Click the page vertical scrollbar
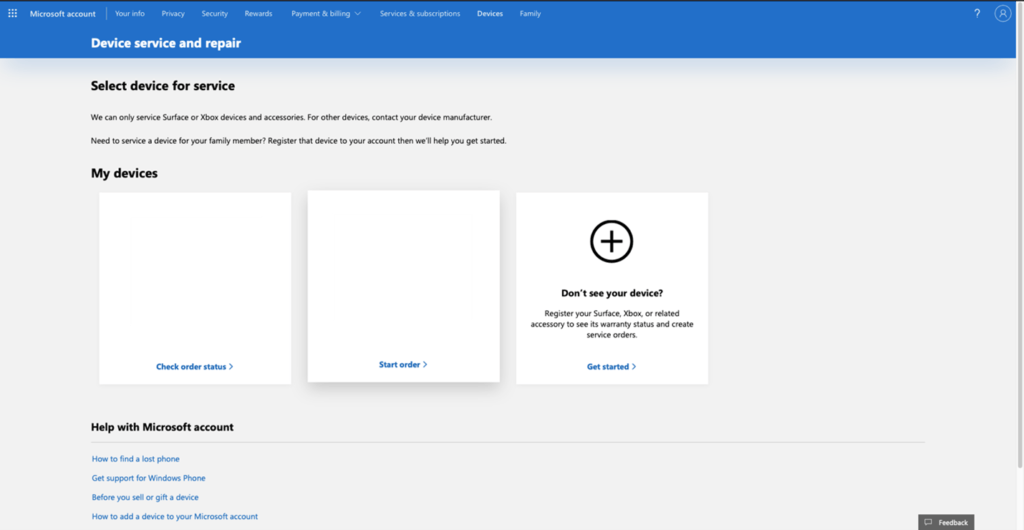Viewport: 1024px width, 530px height. (x=1021, y=235)
